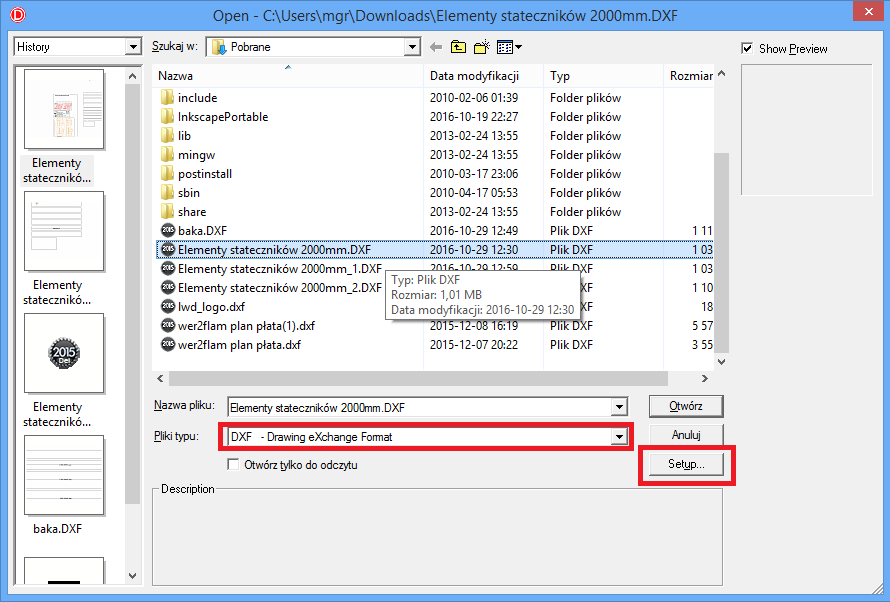Sort files by 'Data modyfikacji' column
The height and width of the screenshot is (602, 890).
click(474, 76)
